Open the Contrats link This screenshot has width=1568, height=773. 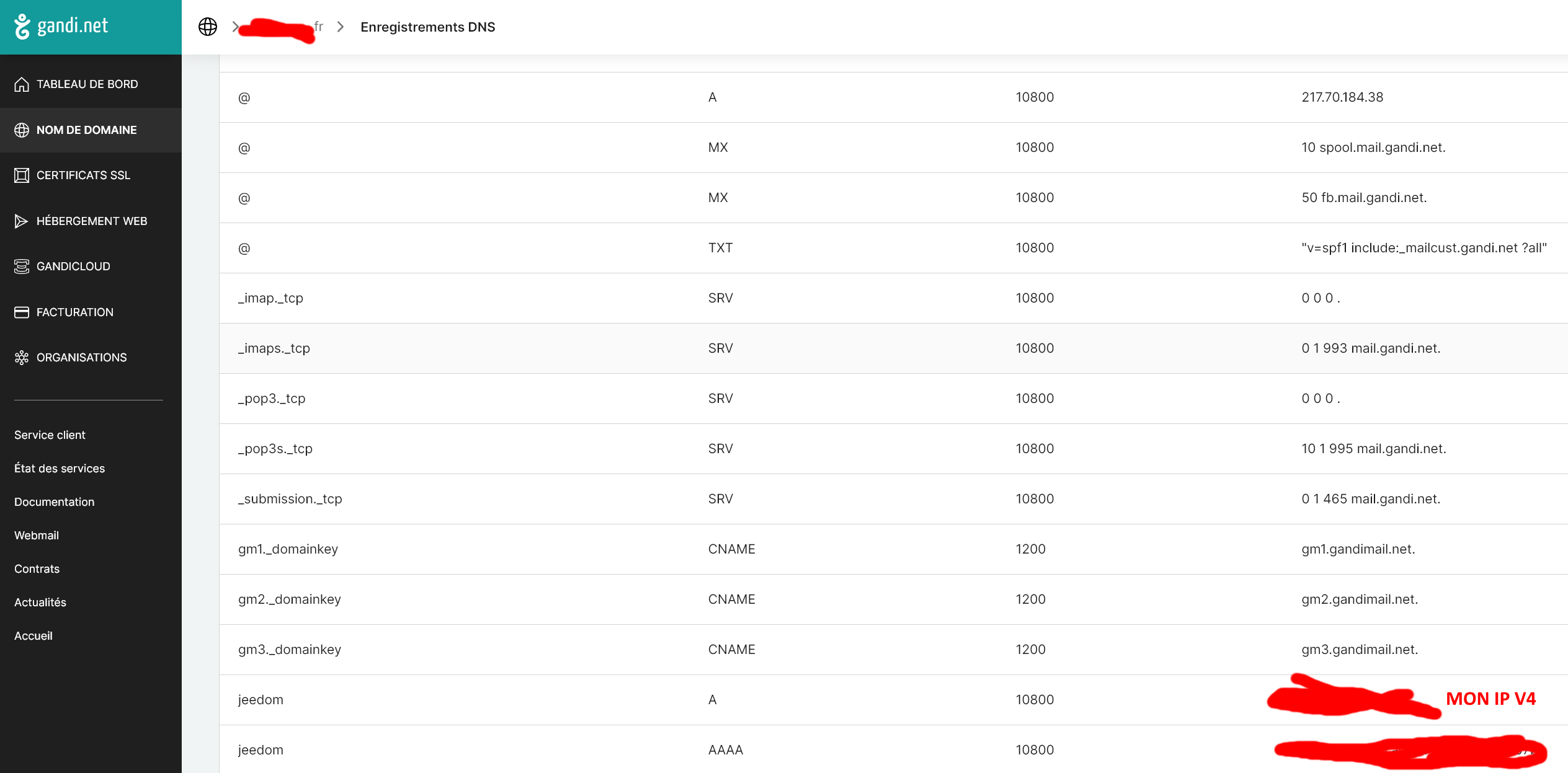tap(37, 569)
